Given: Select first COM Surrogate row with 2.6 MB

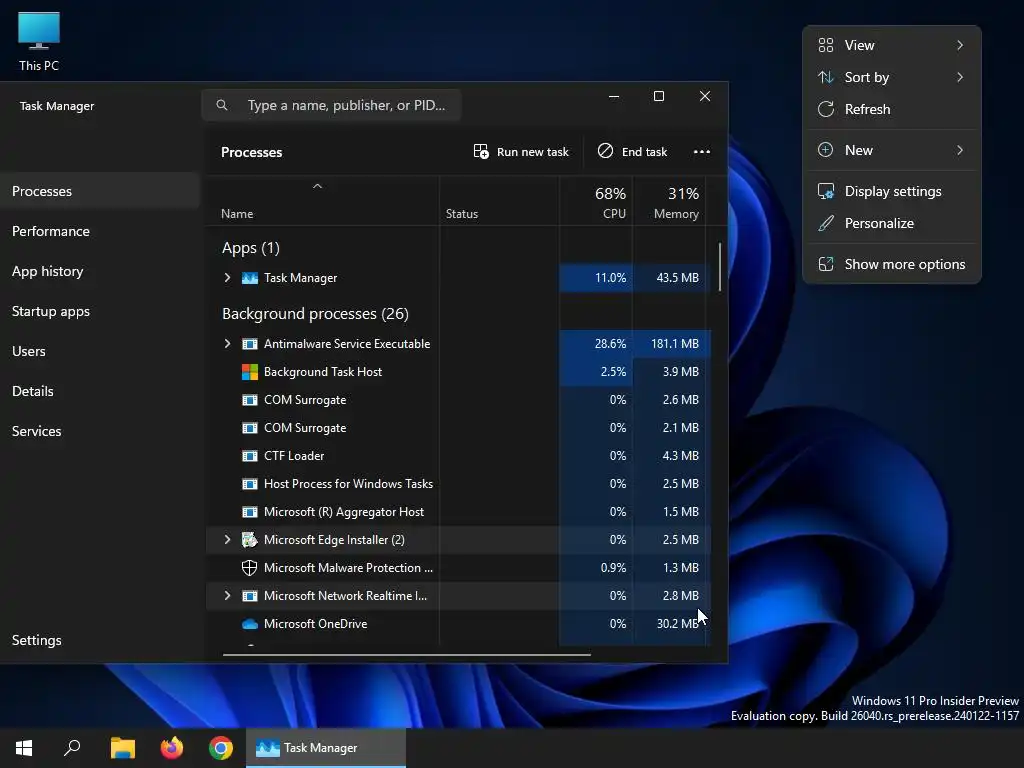Looking at the screenshot, I should pos(458,400).
